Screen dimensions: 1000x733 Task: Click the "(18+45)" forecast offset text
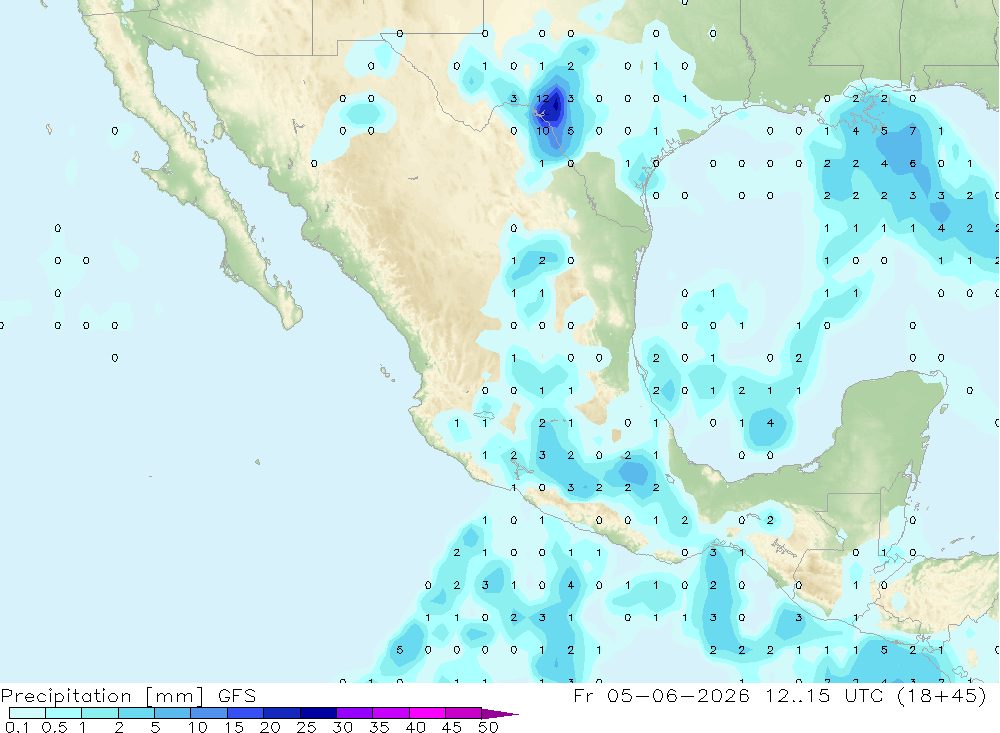tap(942, 695)
